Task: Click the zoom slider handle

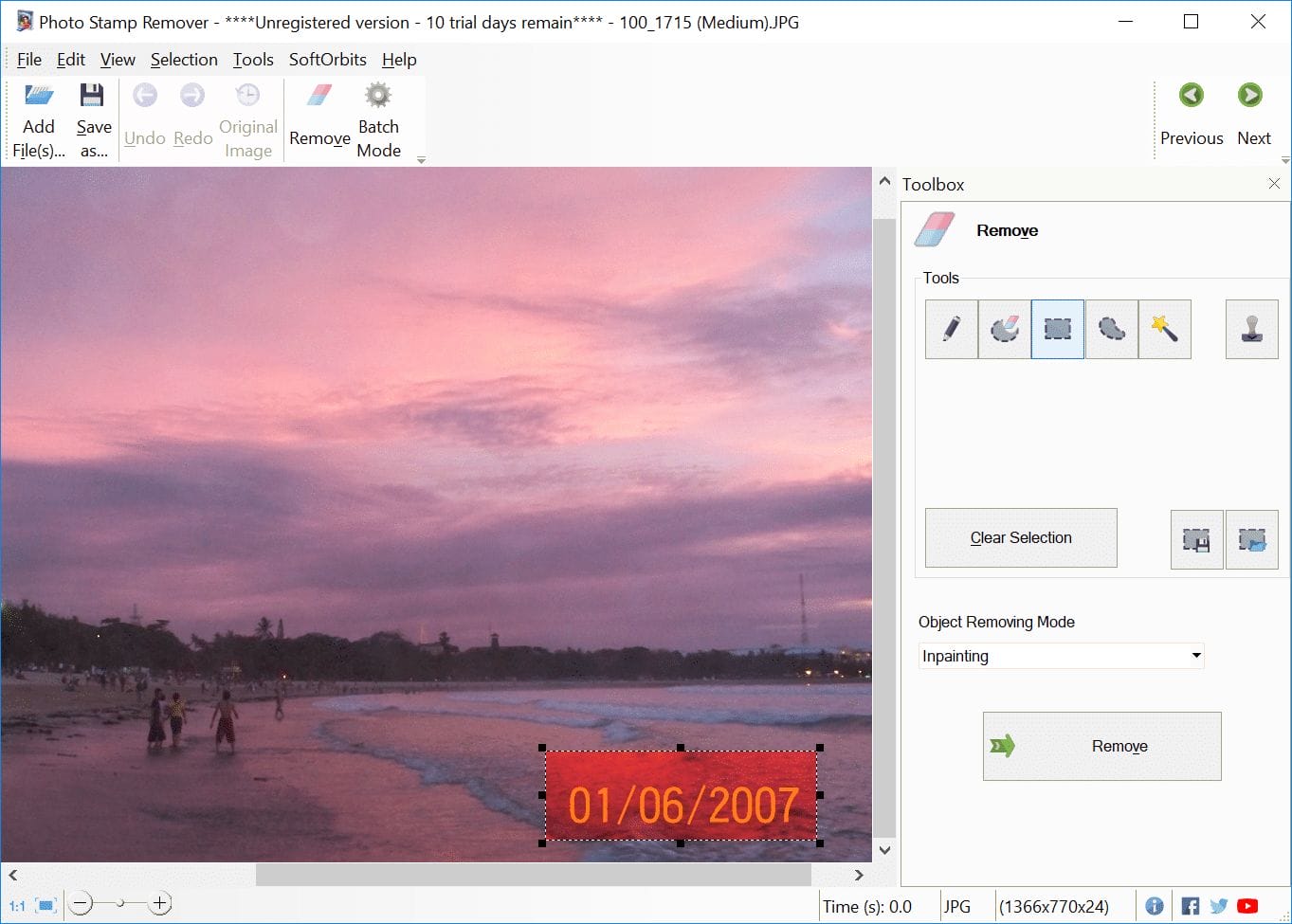Action: [x=120, y=904]
